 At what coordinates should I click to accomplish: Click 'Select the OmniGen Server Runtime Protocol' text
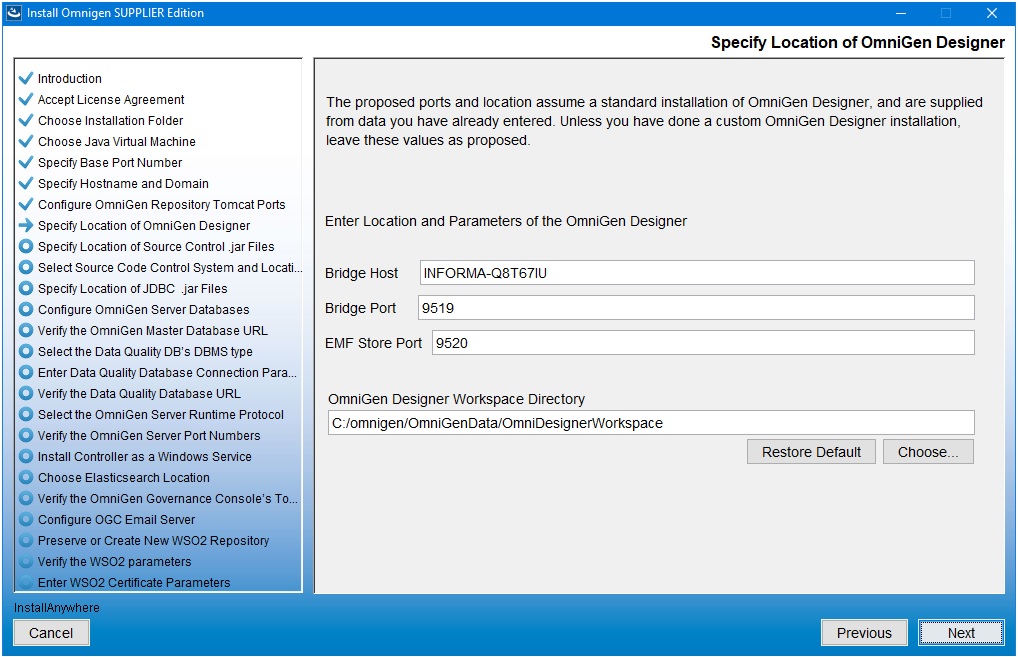[x=161, y=414]
